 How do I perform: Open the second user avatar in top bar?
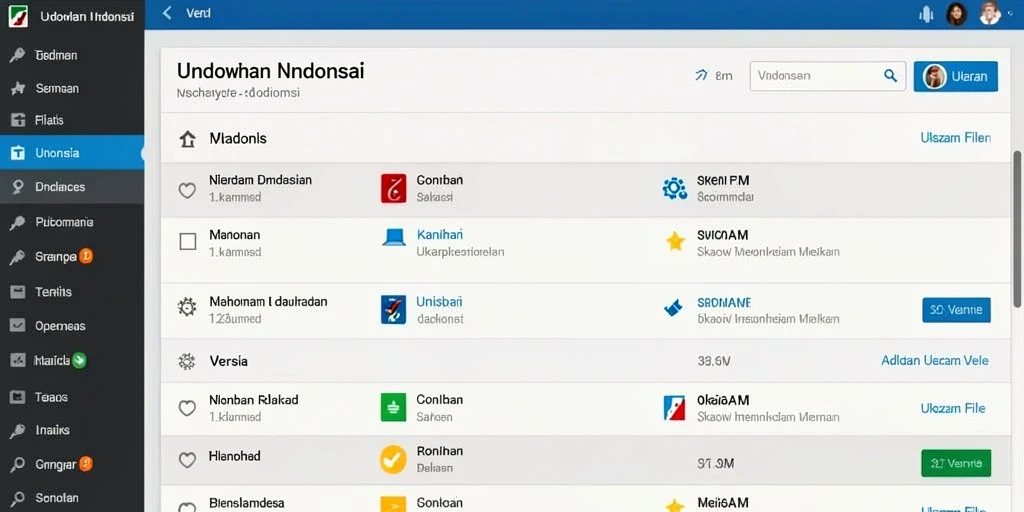[x=990, y=14]
